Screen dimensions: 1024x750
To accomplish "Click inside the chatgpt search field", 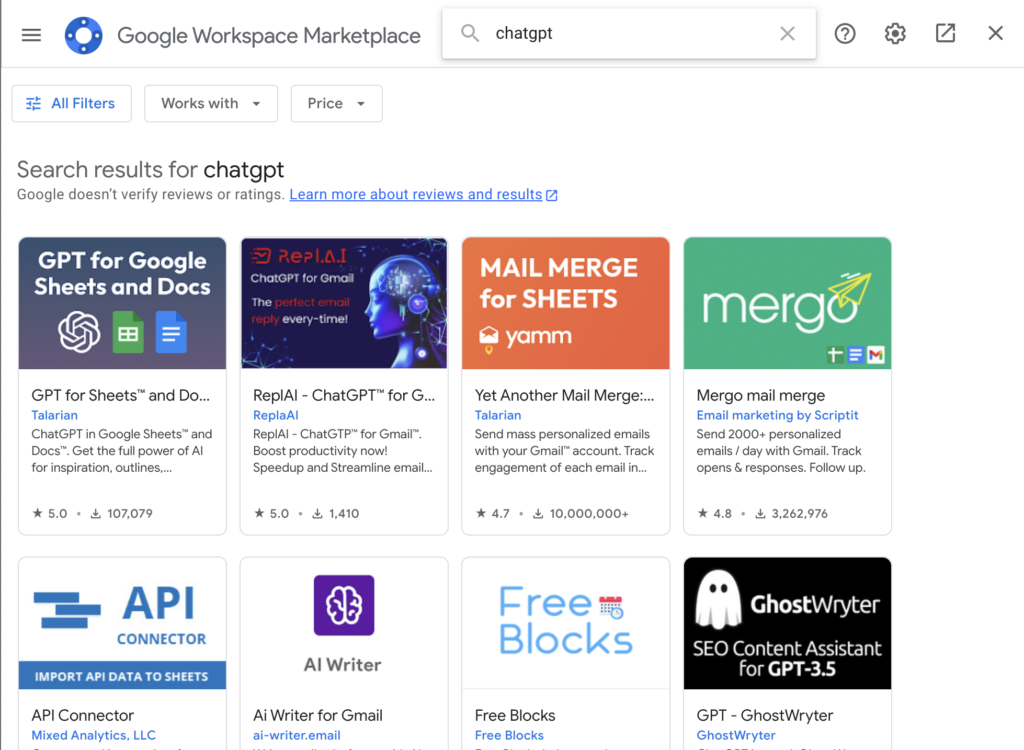I will tap(628, 33).
